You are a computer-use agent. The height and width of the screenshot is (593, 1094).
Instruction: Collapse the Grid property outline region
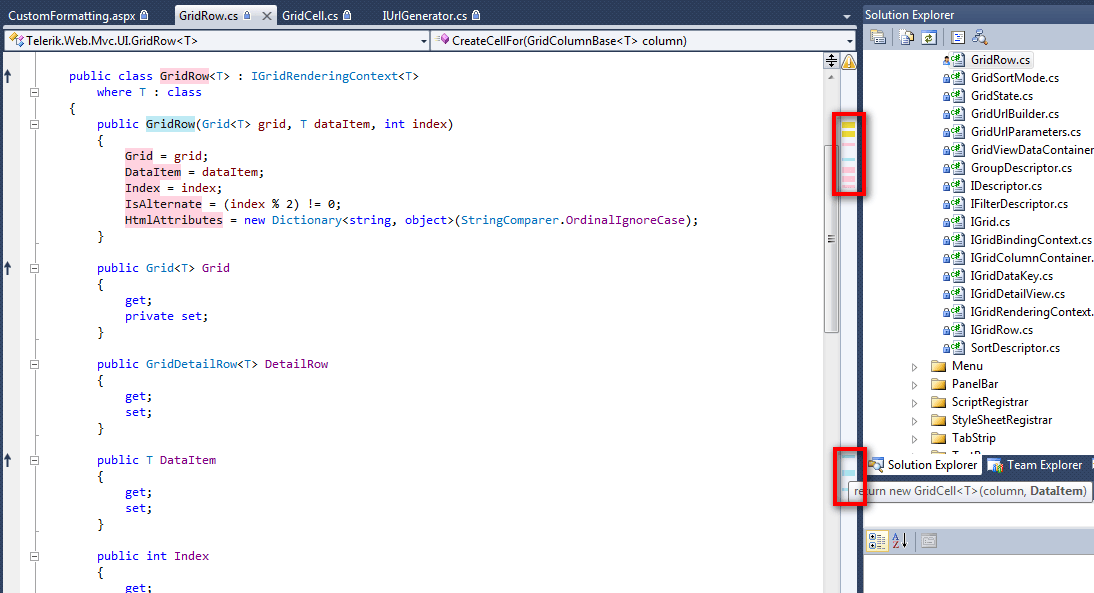[x=34, y=268]
